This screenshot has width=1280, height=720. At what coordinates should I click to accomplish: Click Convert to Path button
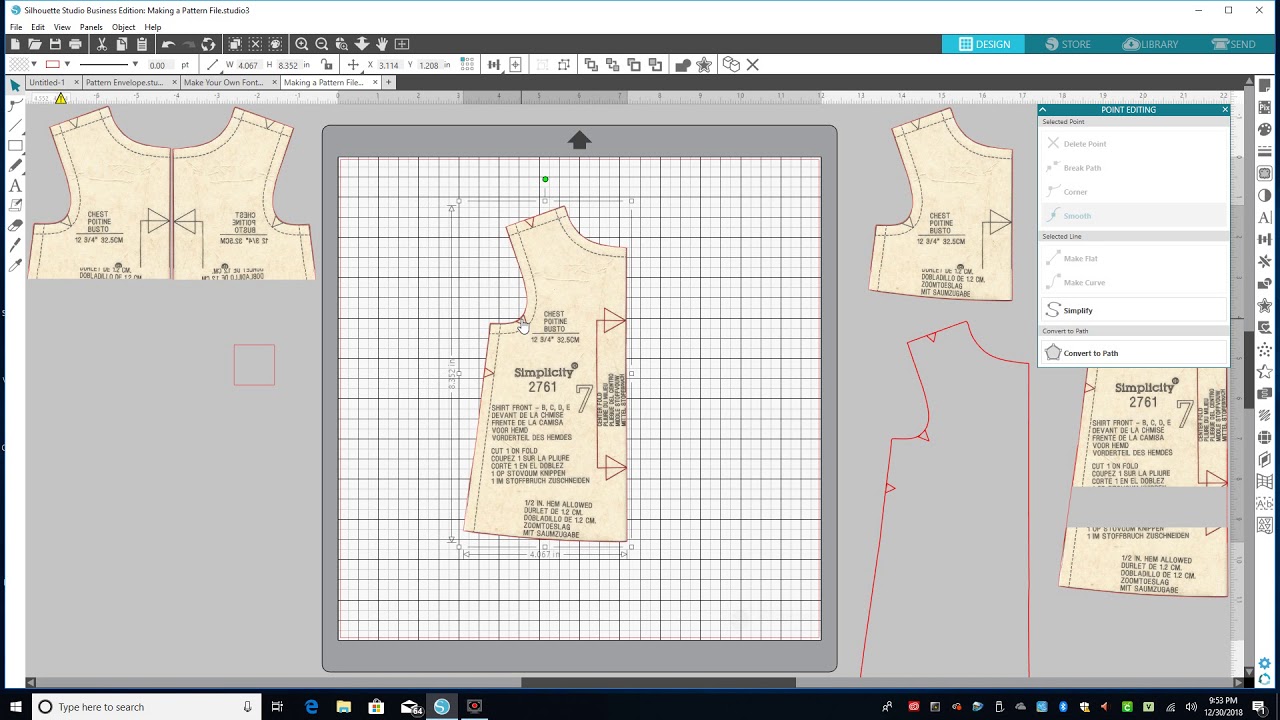click(1133, 353)
